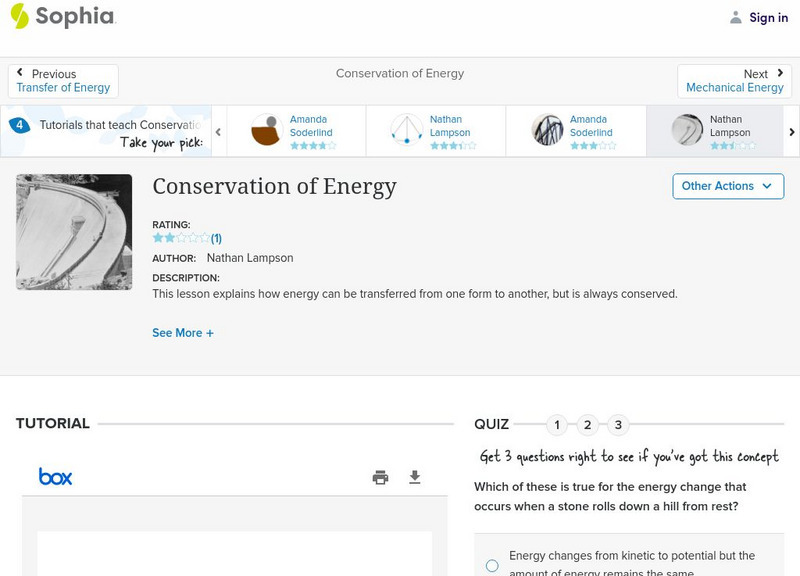Go to quiz question 3

tap(618, 425)
